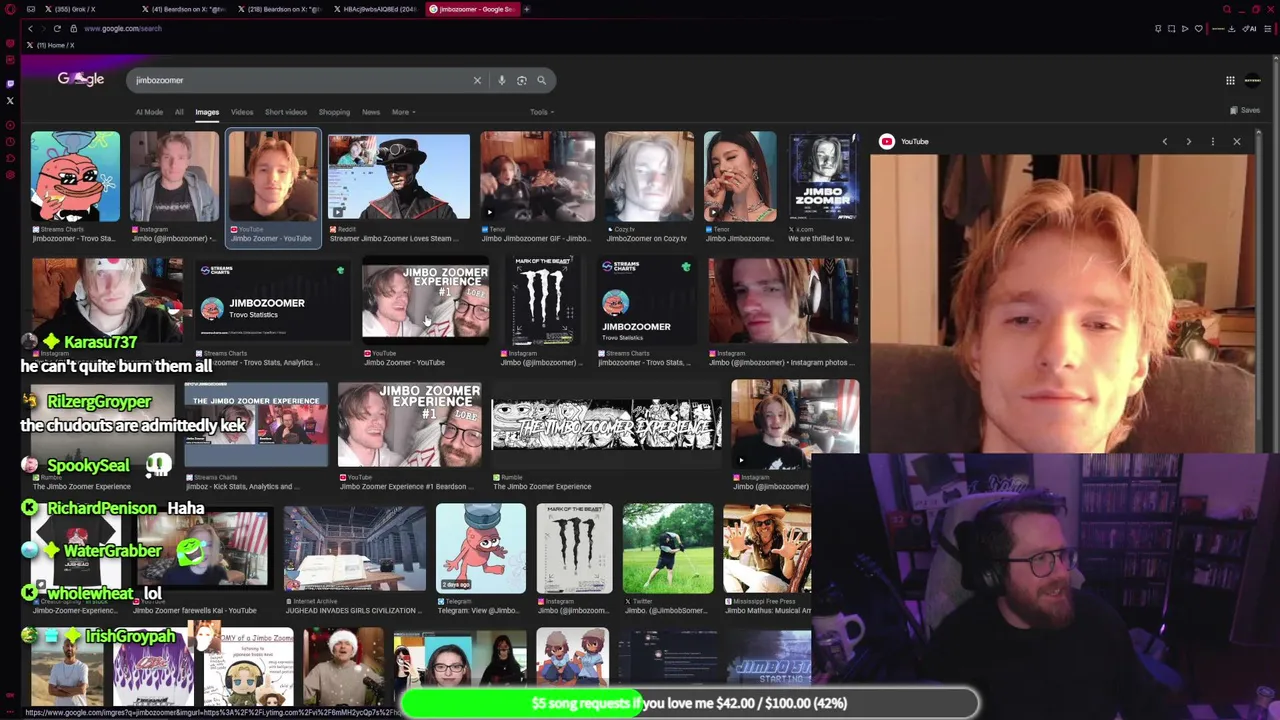The height and width of the screenshot is (720, 1280).
Task: Click the voice search microphone icon
Action: click(x=502, y=80)
